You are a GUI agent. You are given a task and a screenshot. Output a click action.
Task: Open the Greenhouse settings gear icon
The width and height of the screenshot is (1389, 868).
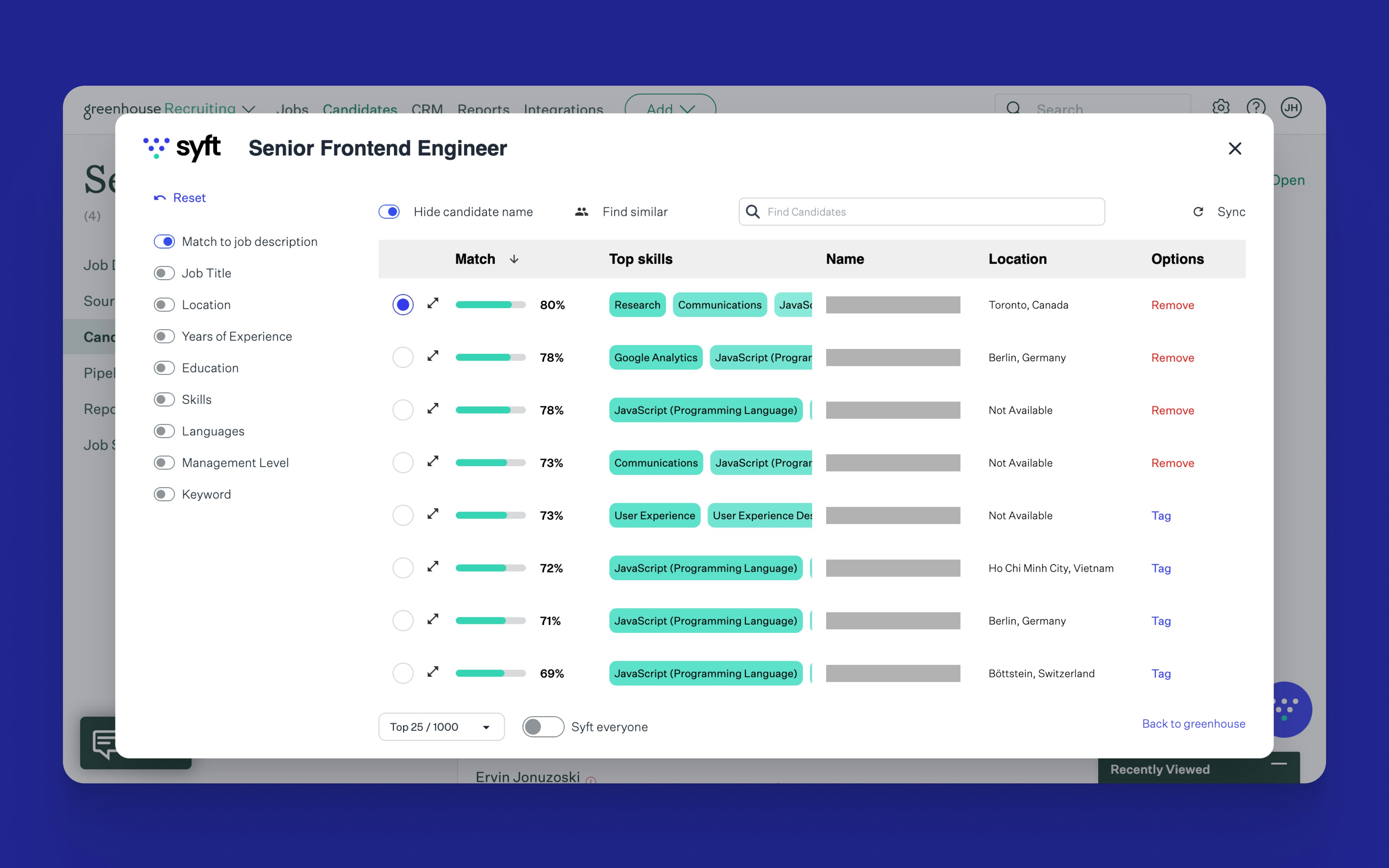coord(1220,107)
